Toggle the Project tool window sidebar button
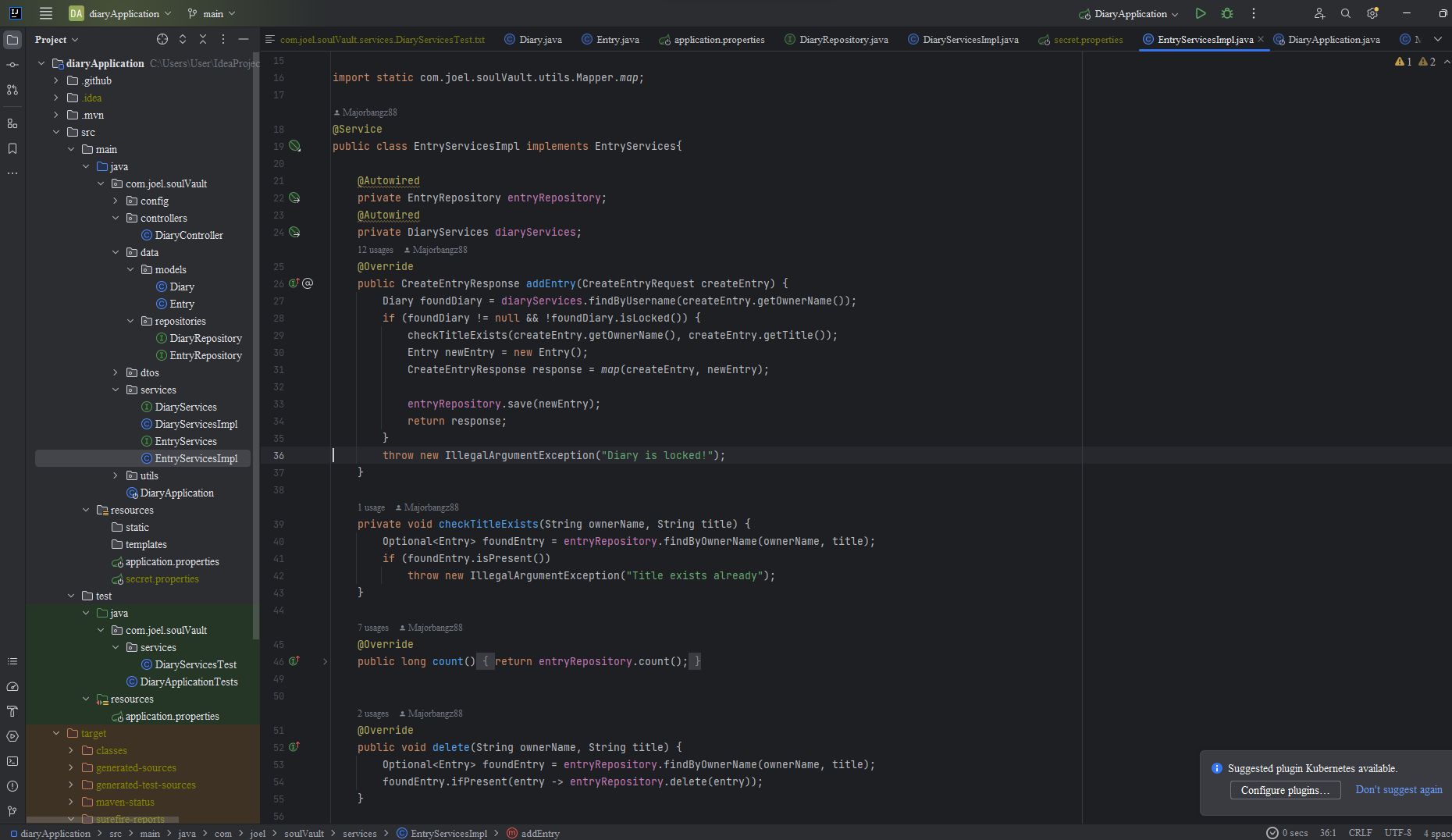Viewport: 1452px width, 840px height. [12, 39]
